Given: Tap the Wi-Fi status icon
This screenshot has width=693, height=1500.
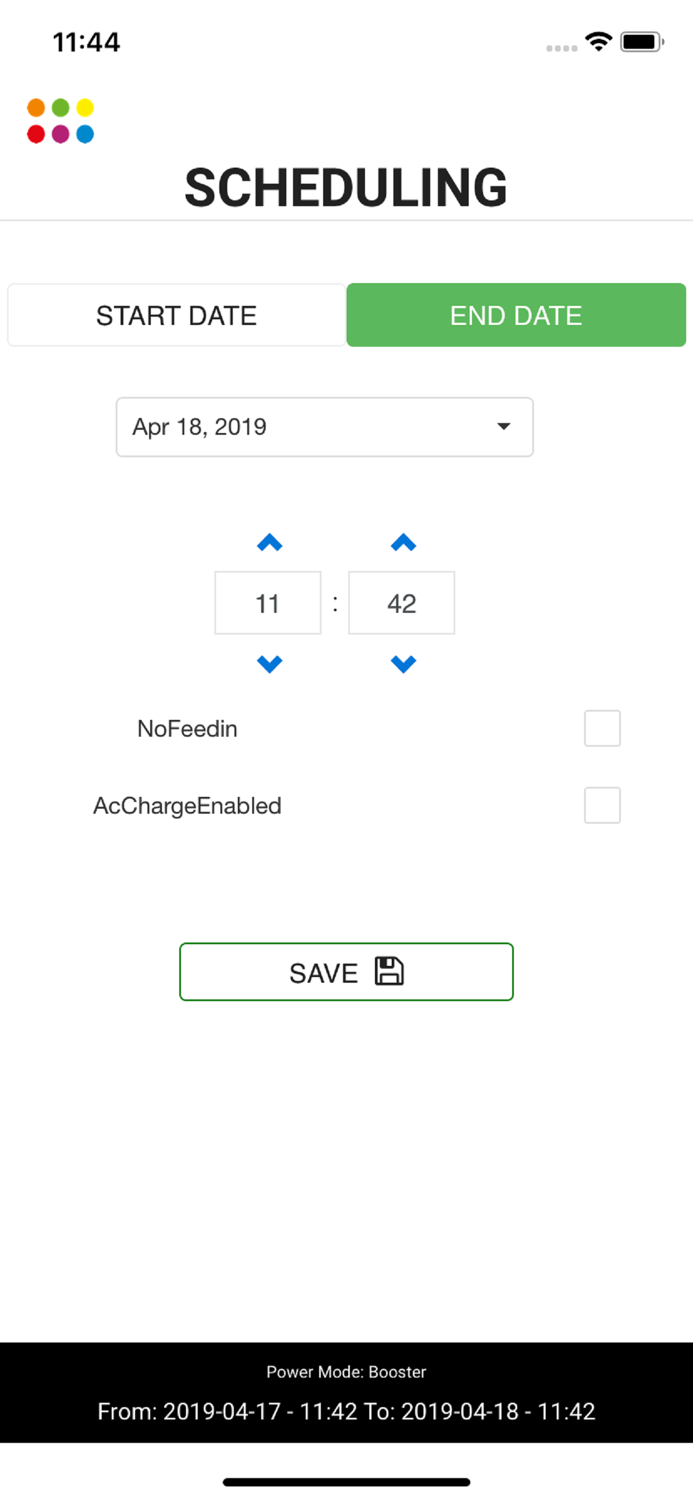Looking at the screenshot, I should [597, 42].
